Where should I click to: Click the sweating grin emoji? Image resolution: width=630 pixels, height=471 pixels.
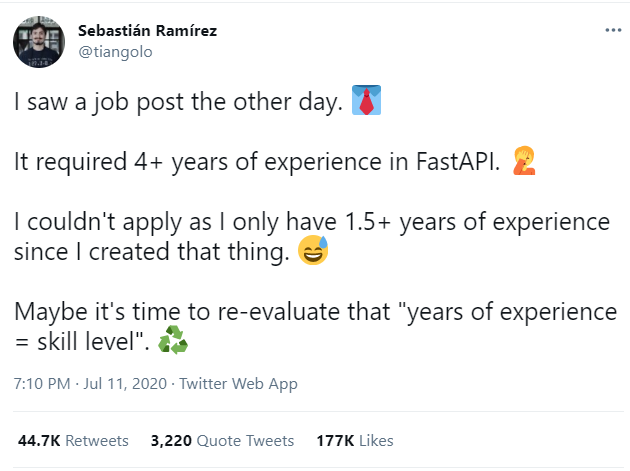click(313, 252)
